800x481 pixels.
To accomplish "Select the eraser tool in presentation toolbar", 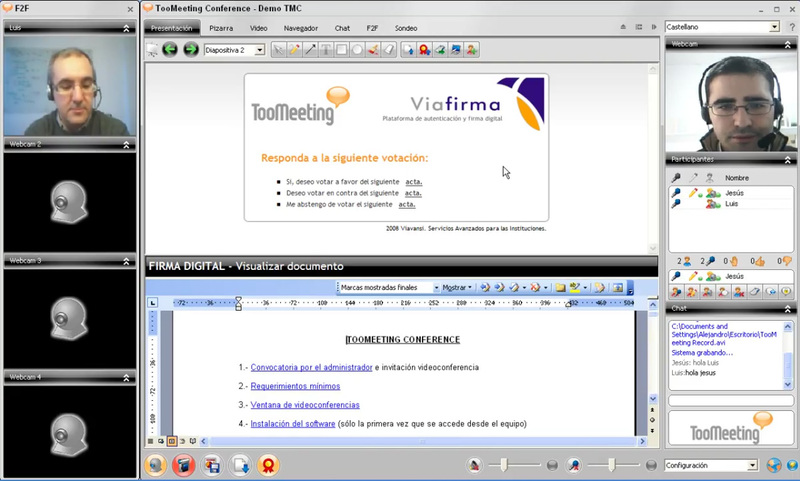I will [389, 49].
